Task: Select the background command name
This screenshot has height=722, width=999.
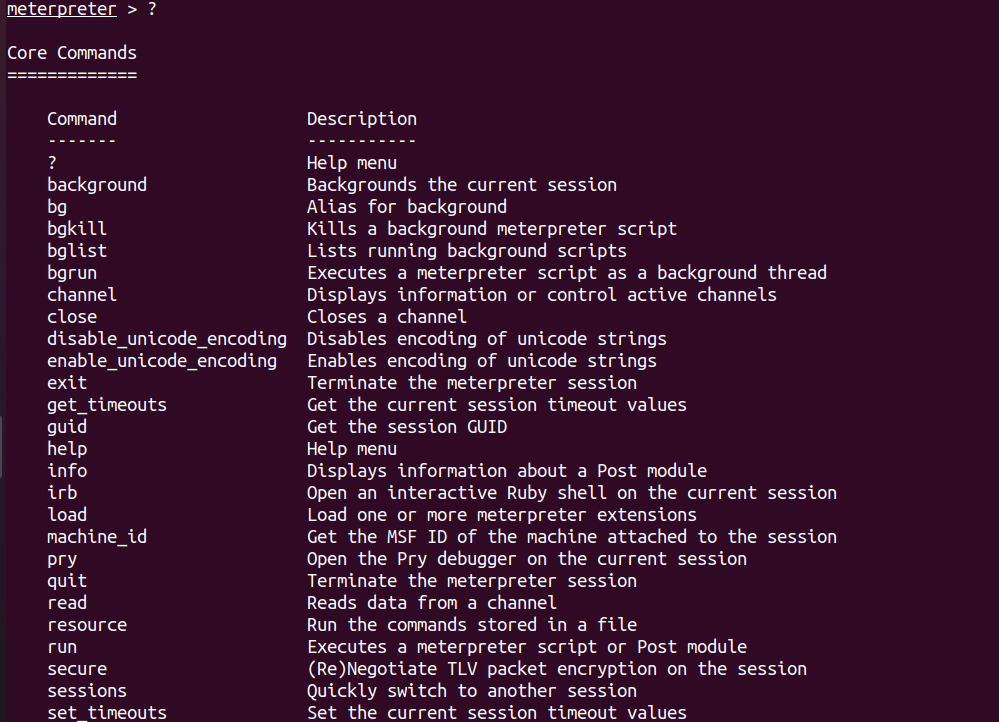Action: (x=97, y=185)
